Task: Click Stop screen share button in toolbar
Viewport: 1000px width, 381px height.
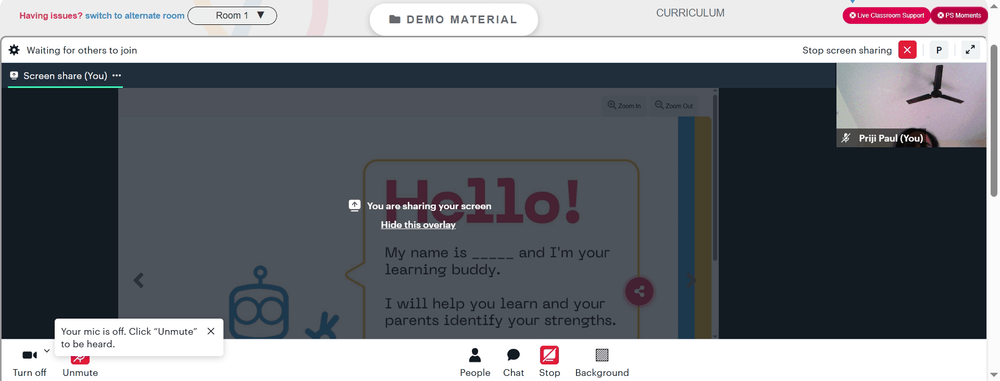Action: (x=549, y=362)
